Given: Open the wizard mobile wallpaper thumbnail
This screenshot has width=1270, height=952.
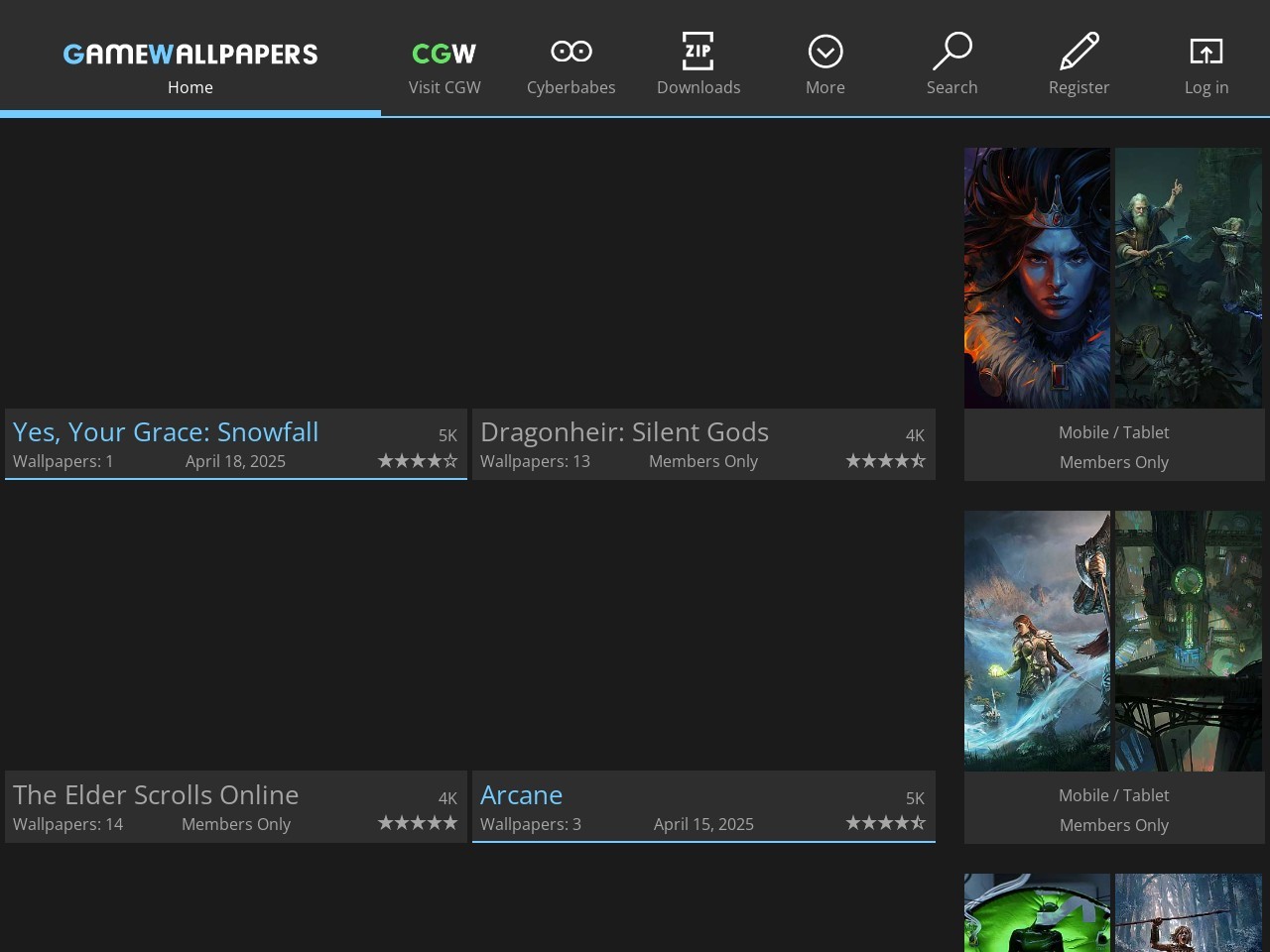Looking at the screenshot, I should pos(1188,278).
